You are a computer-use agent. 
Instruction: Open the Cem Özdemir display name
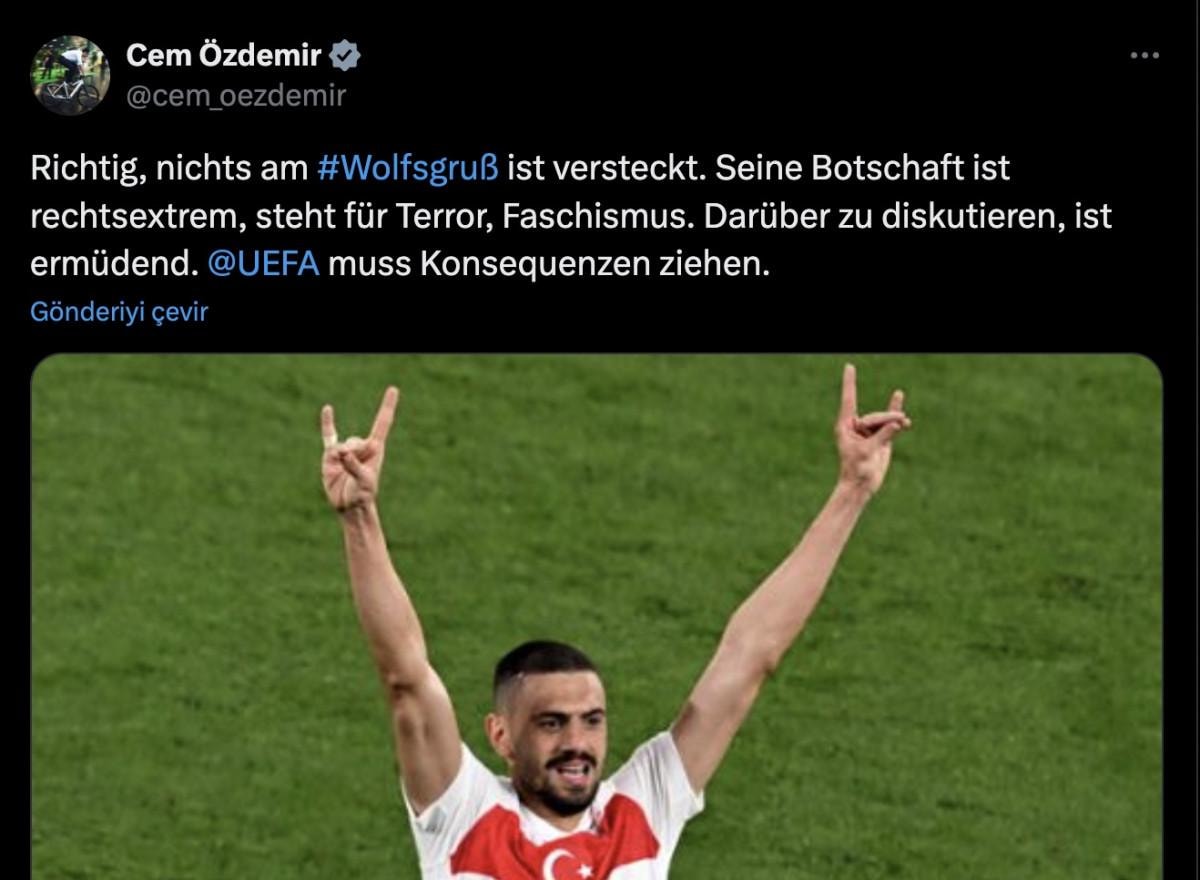(224, 56)
